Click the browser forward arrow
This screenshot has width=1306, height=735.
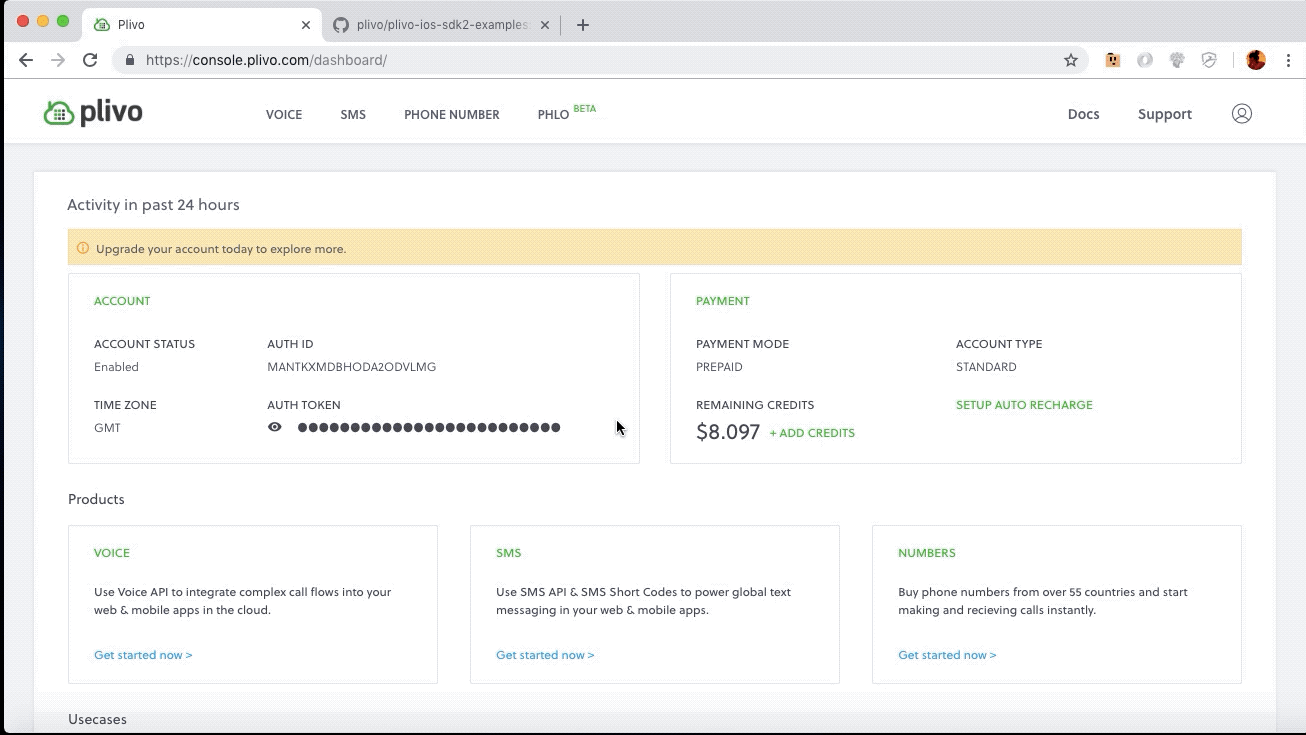[x=58, y=60]
